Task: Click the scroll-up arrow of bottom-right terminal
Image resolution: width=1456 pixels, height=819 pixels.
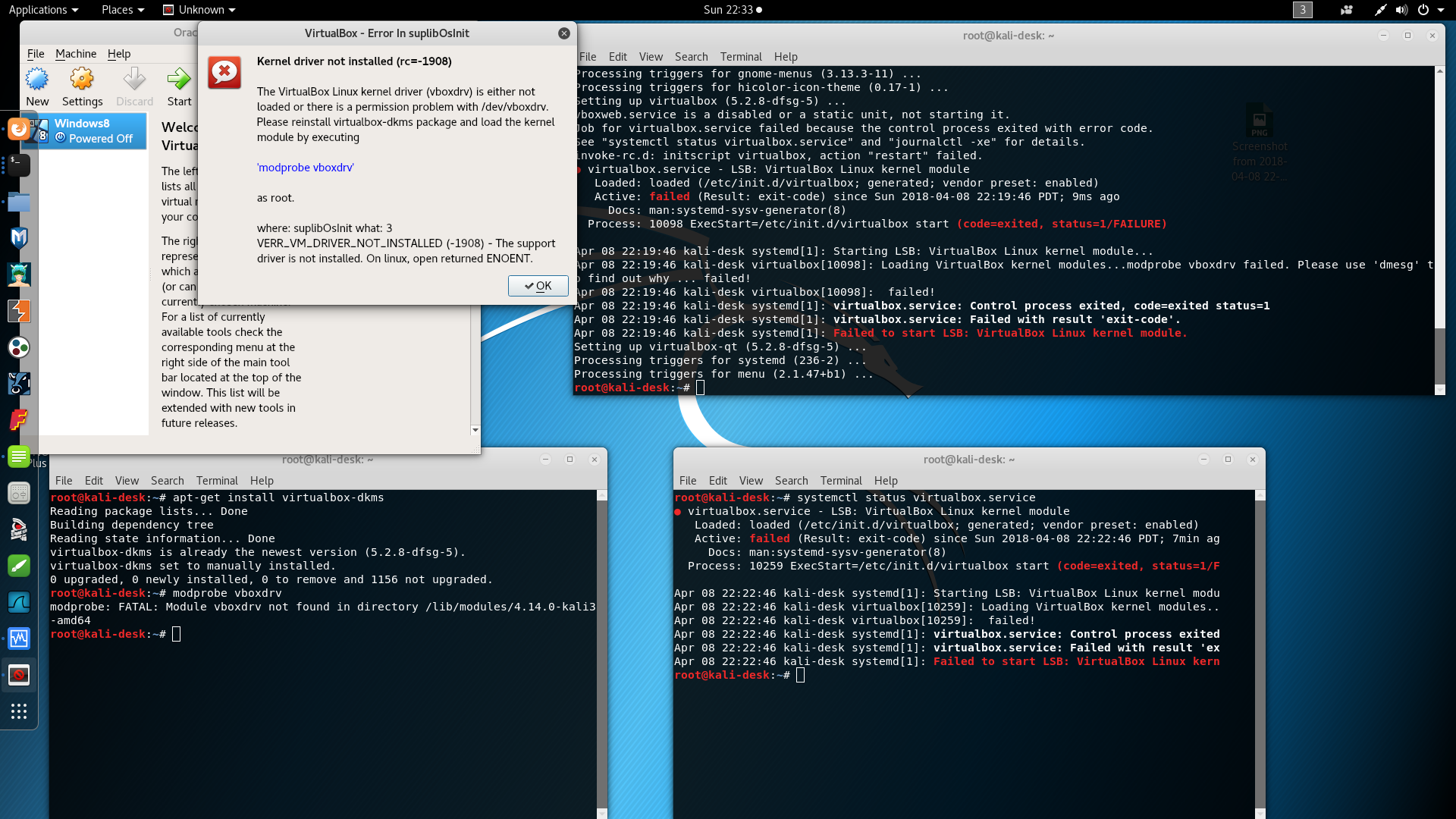Action: coord(1260,495)
